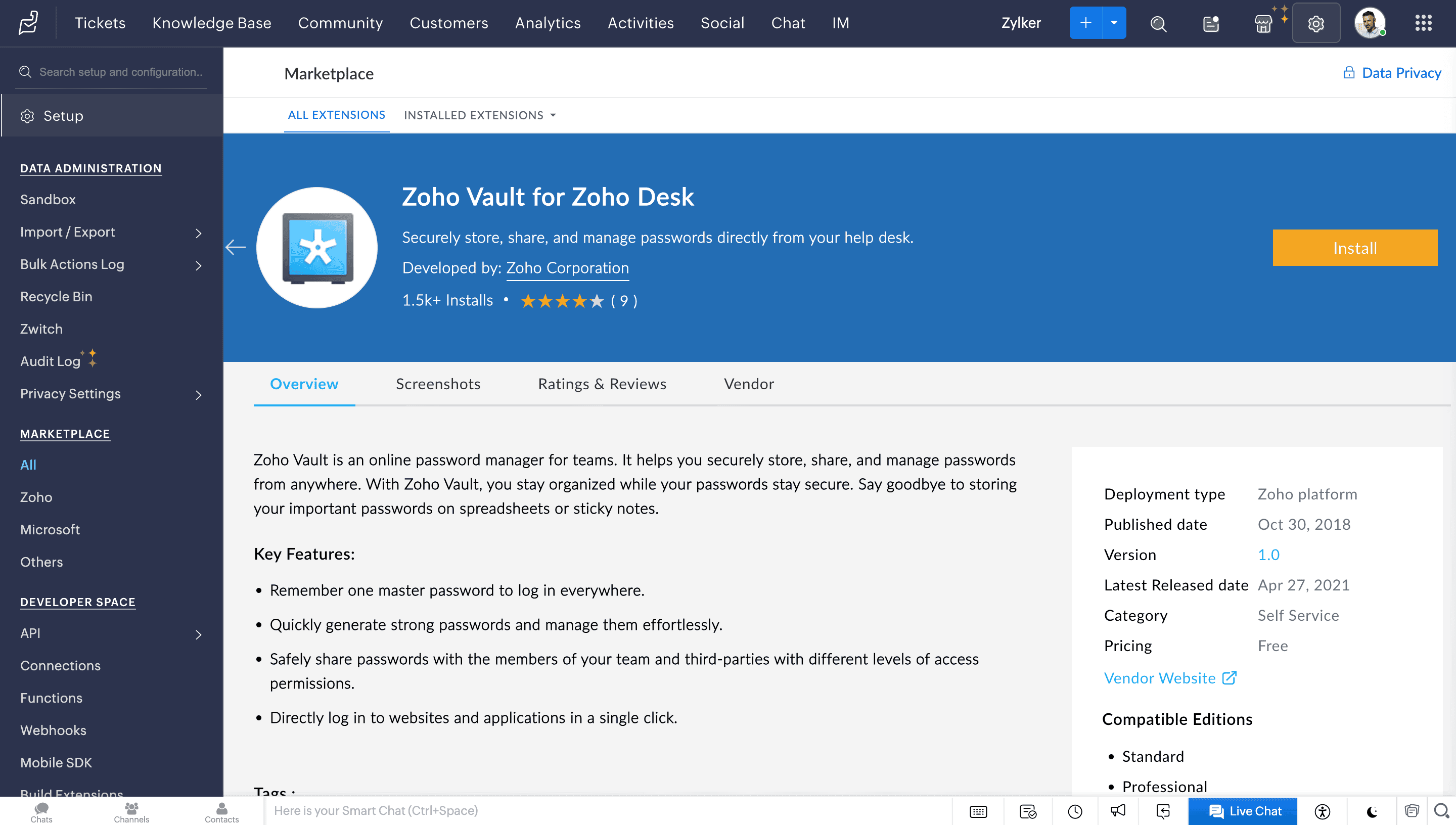Open the Social menu
The image size is (1456, 825).
[722, 23]
